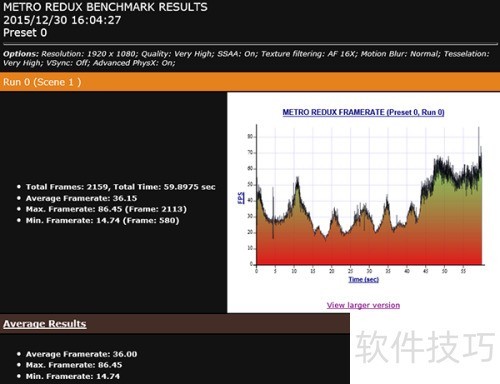Click the METRO REDUX BENCHMARK RESULTS title
500x384 pixels.
[x=105, y=7]
